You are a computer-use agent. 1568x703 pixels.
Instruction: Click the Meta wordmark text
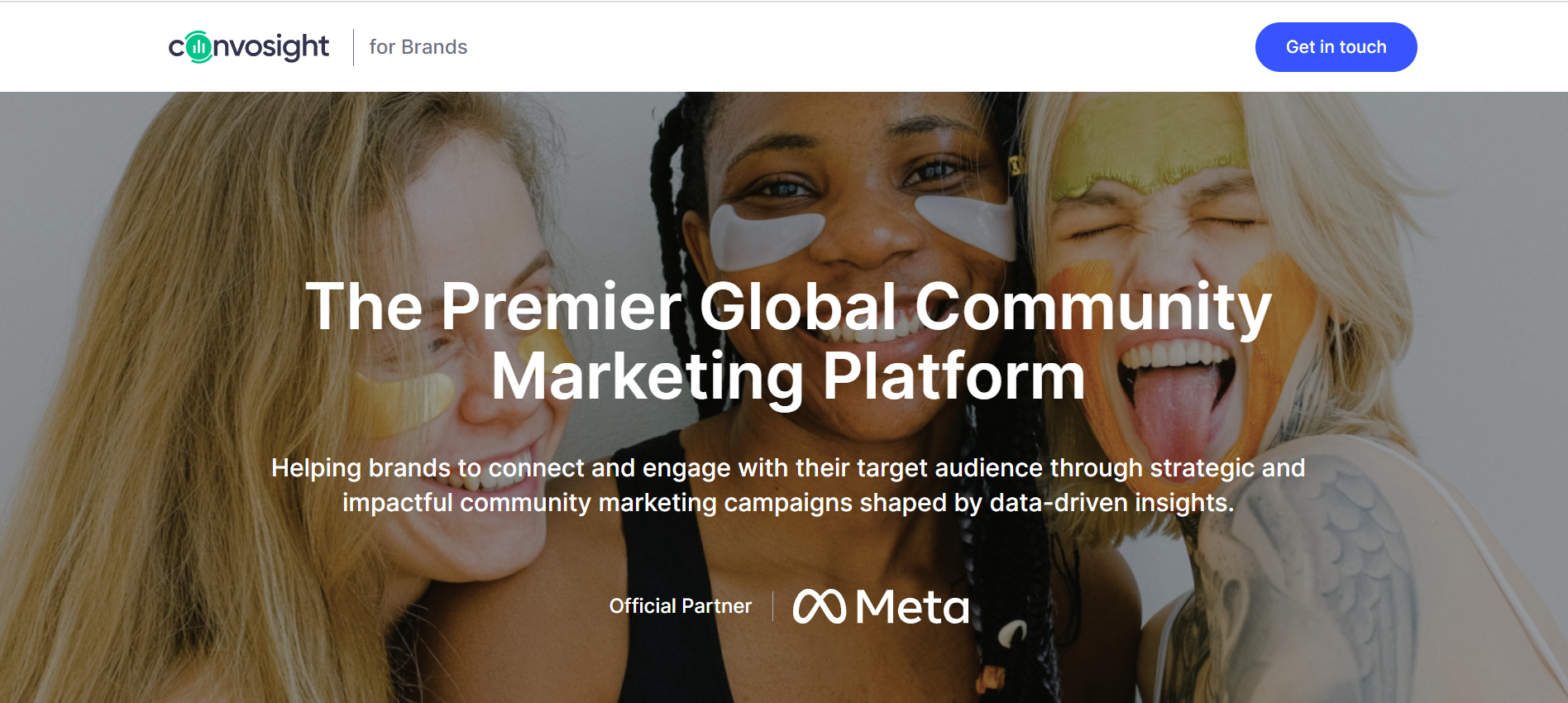(x=912, y=607)
